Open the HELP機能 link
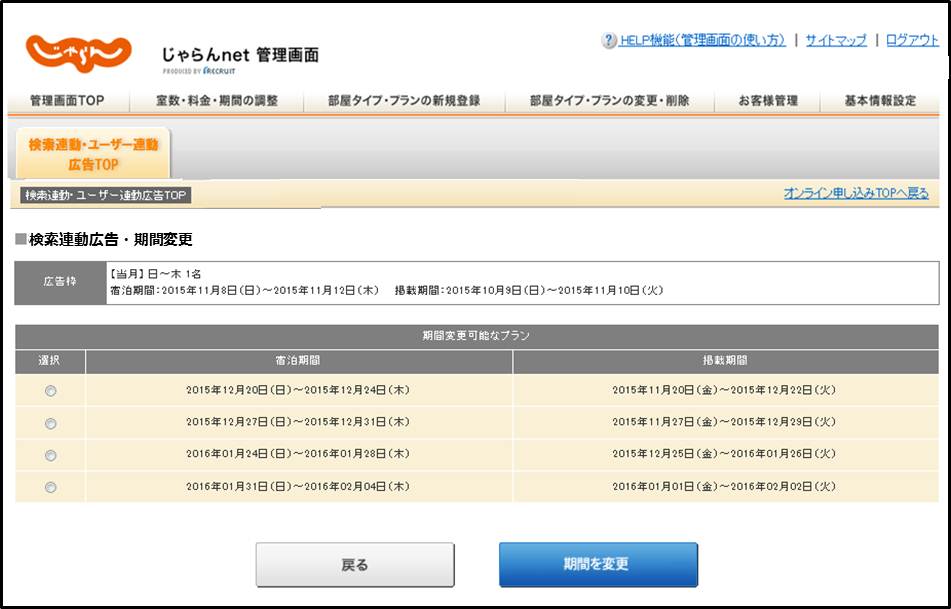The width and height of the screenshot is (951, 609). (x=701, y=41)
